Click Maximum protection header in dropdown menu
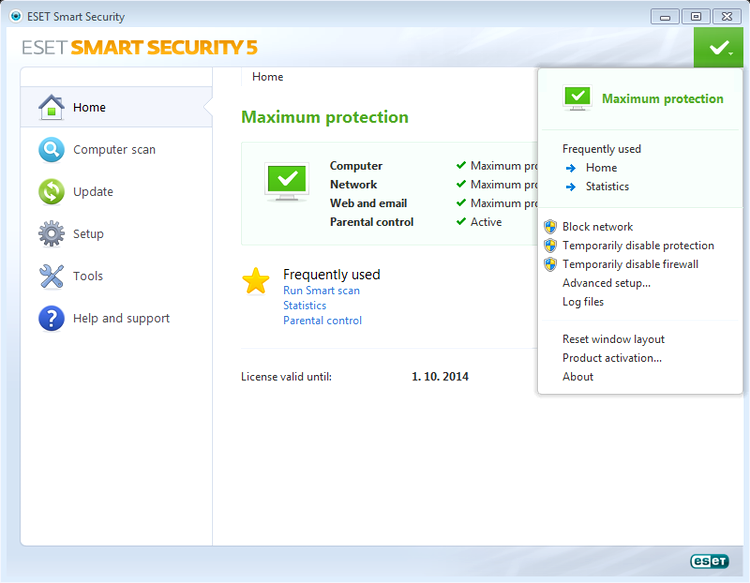 click(662, 99)
